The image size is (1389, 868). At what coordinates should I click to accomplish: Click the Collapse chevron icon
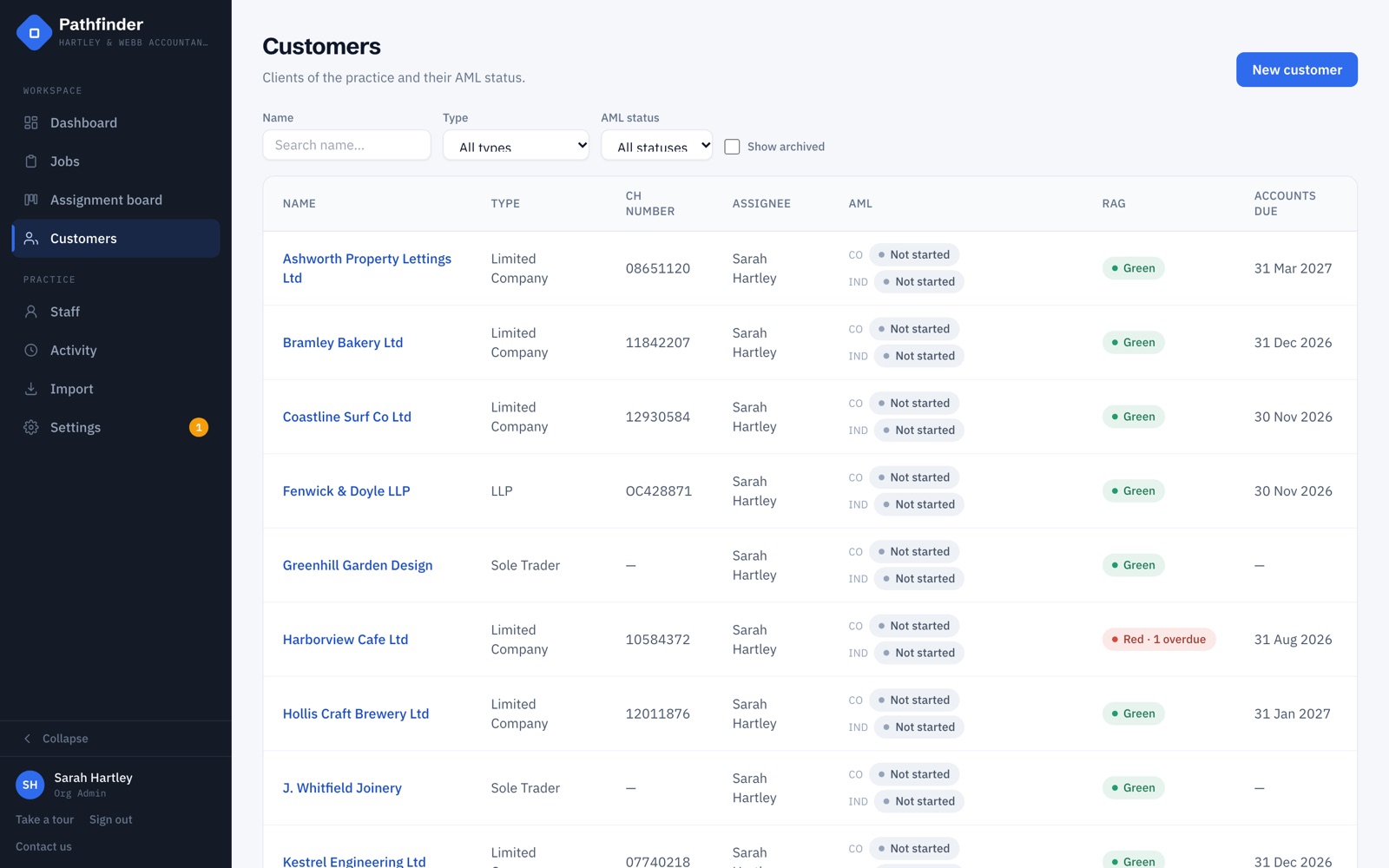[27, 739]
